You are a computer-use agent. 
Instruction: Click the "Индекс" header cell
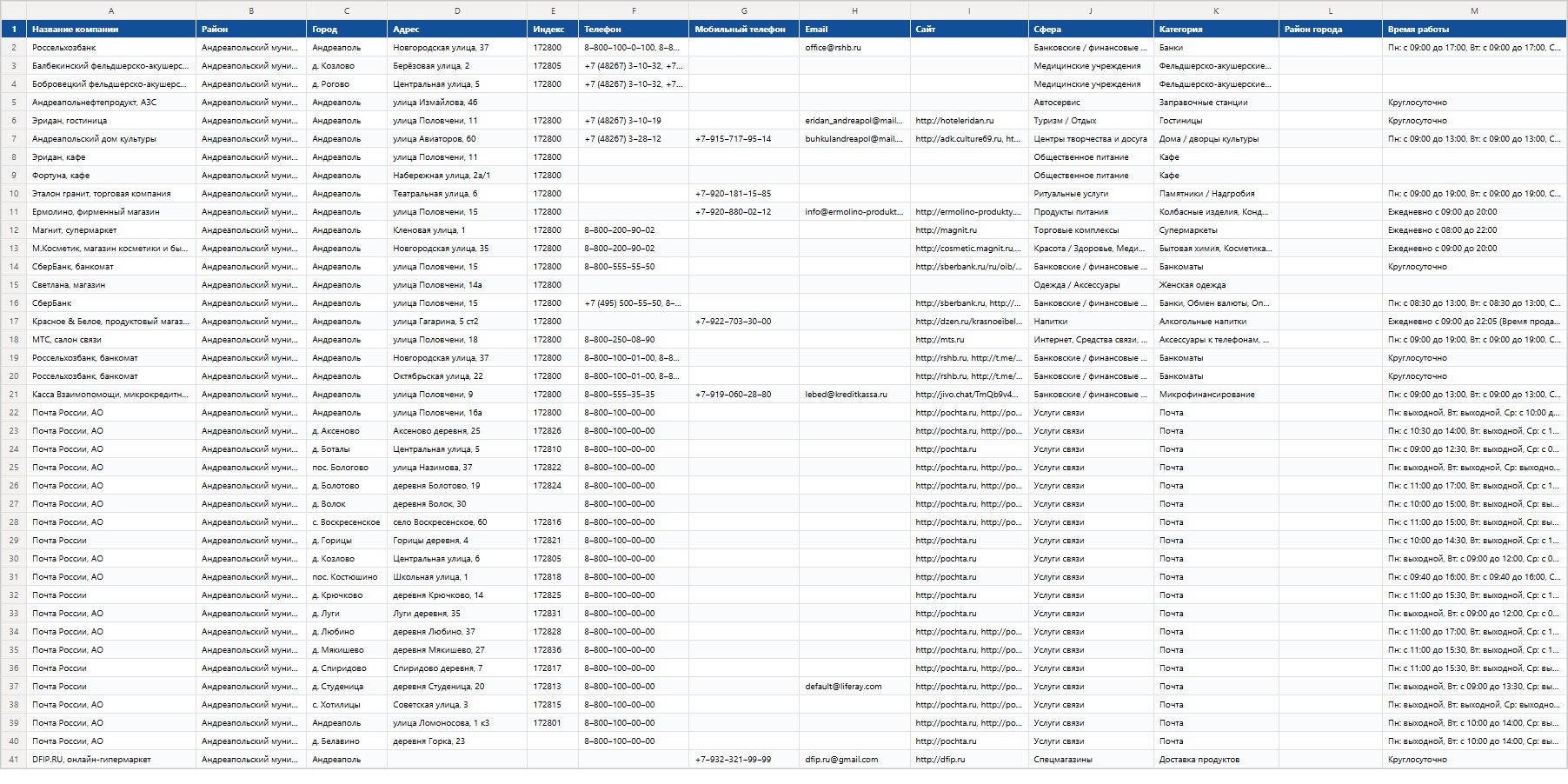point(553,29)
